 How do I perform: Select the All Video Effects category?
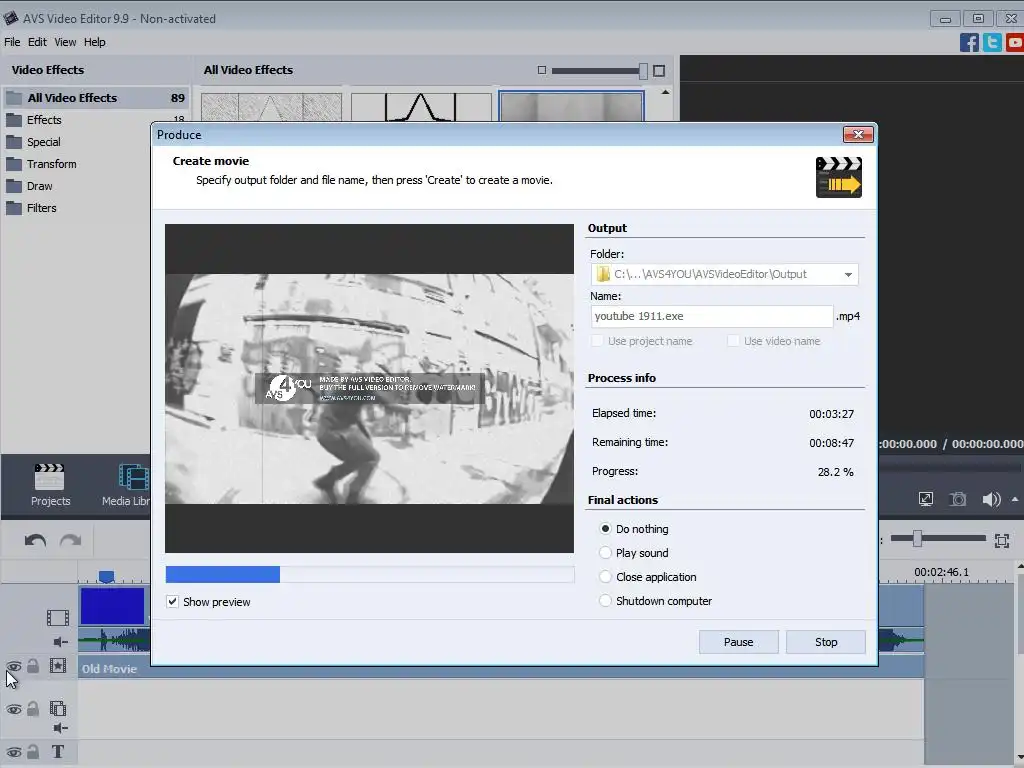pyautogui.click(x=96, y=98)
